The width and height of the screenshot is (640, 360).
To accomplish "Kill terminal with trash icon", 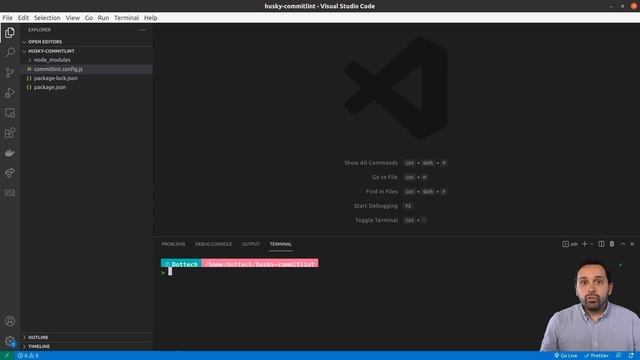I will coord(612,244).
